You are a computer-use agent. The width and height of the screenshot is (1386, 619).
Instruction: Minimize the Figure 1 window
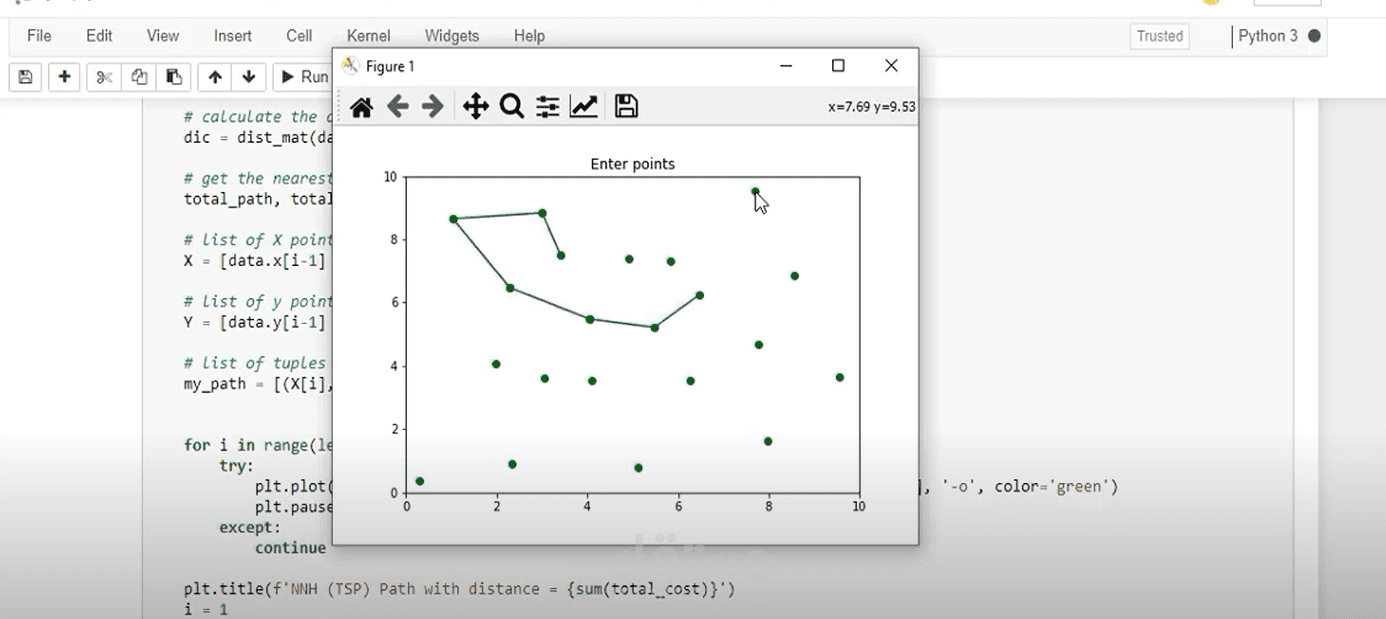pos(786,66)
